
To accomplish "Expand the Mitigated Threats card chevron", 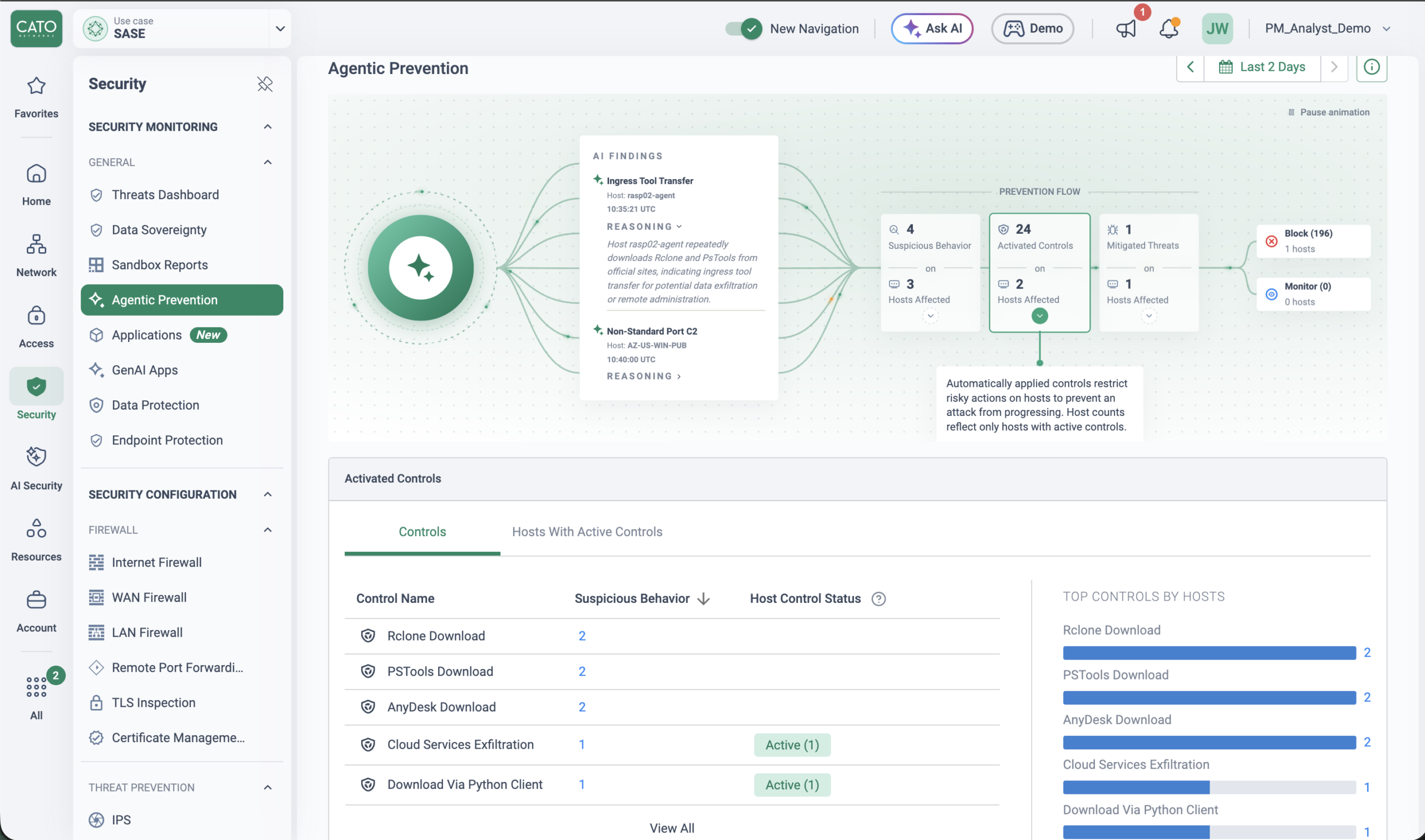I will [1149, 316].
